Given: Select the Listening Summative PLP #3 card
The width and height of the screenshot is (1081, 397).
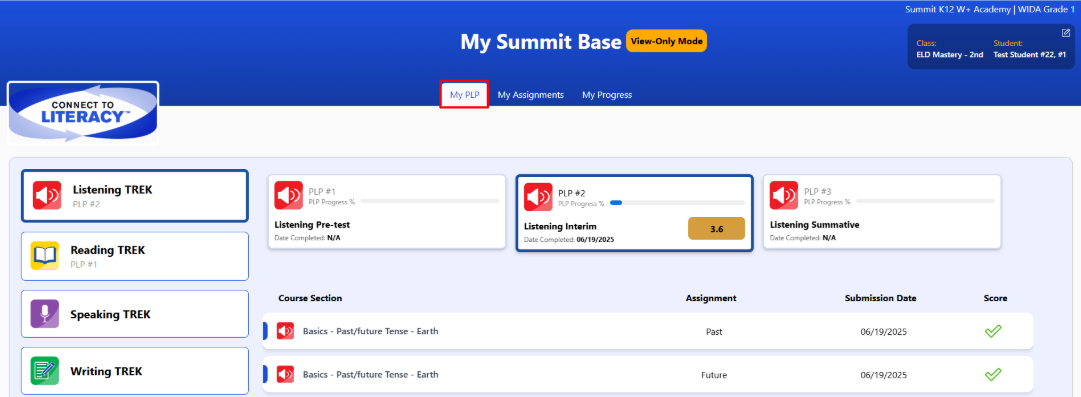Looking at the screenshot, I should 882,212.
